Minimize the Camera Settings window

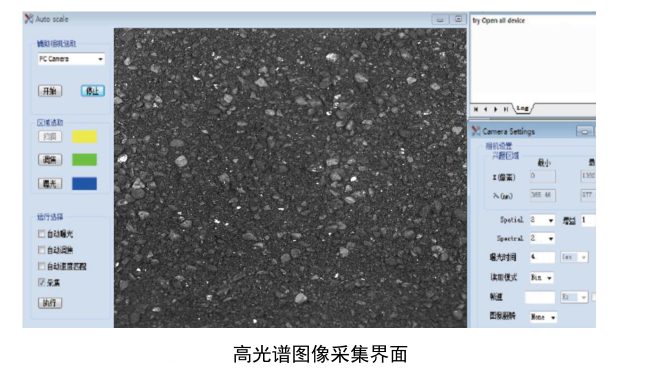(584, 132)
